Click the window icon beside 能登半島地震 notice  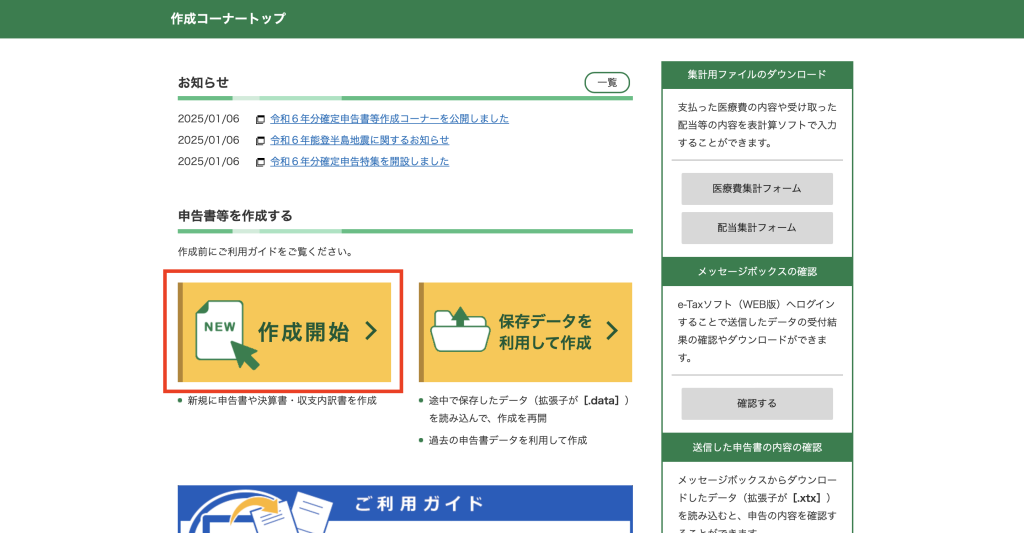260,141
